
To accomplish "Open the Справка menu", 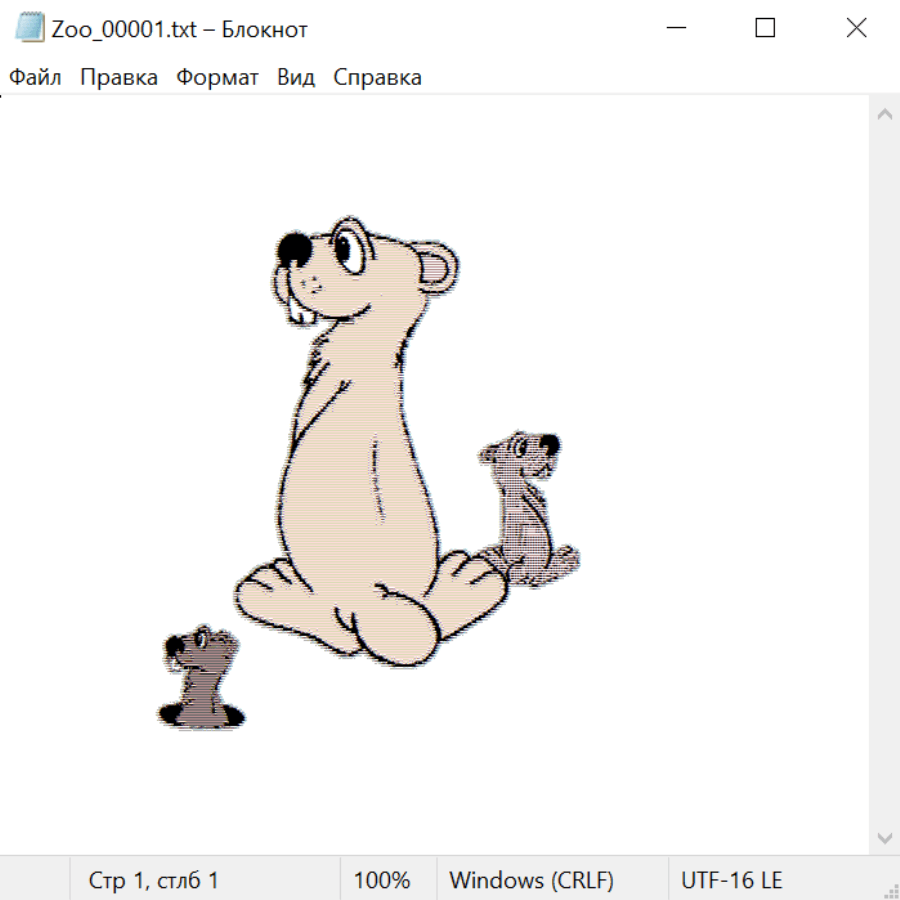I will click(377, 78).
